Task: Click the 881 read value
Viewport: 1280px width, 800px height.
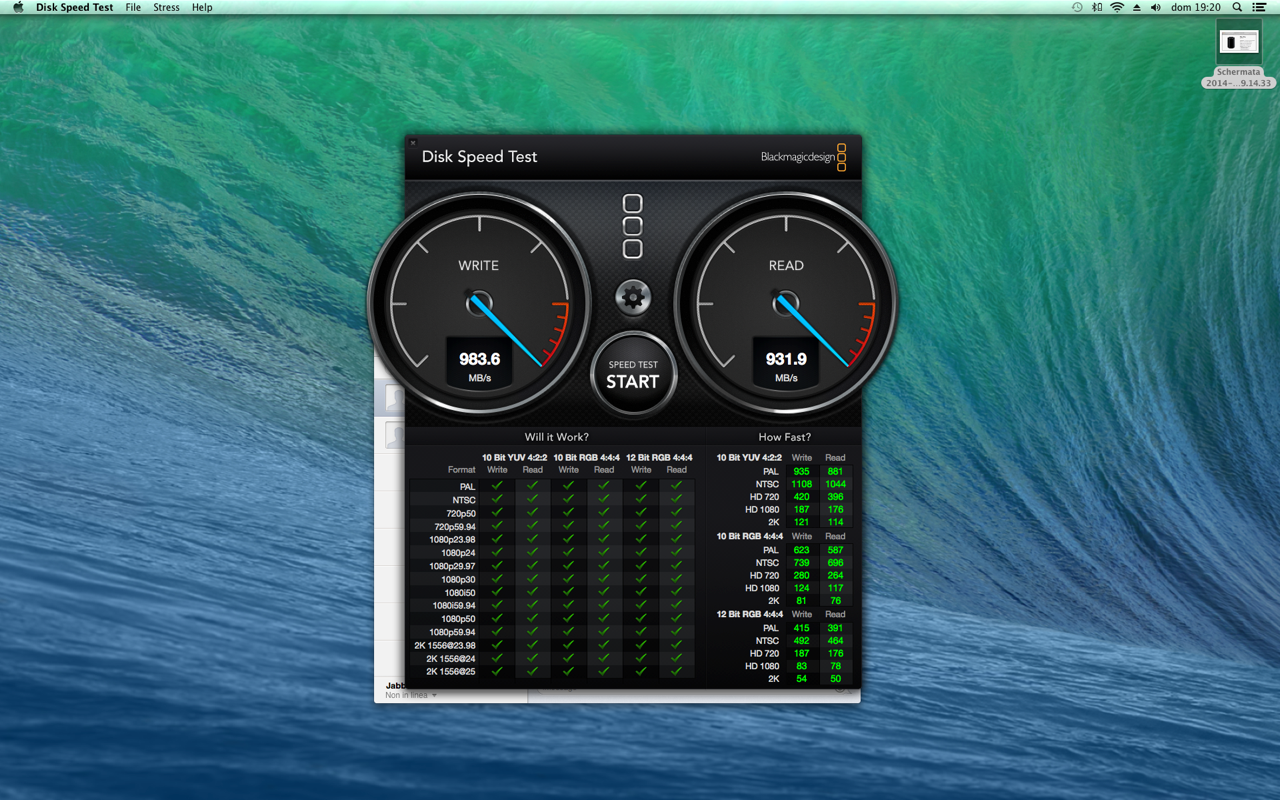Action: 835,471
